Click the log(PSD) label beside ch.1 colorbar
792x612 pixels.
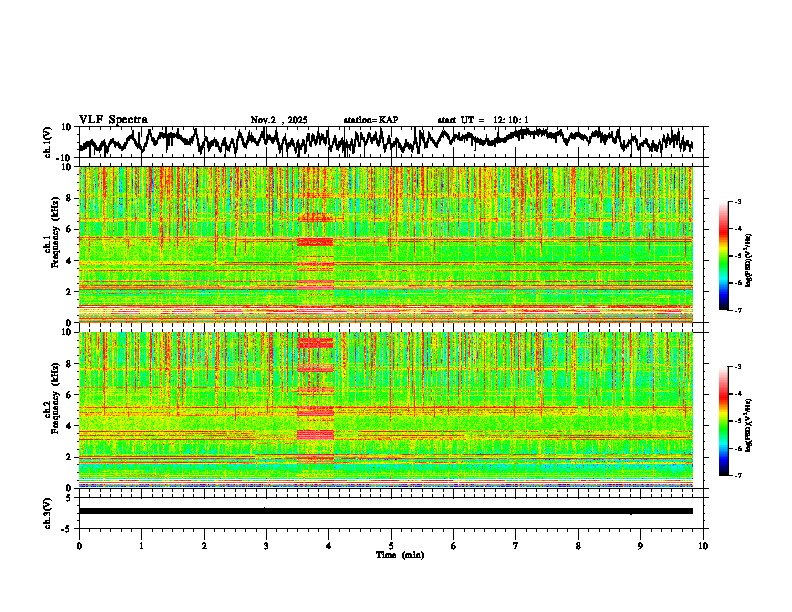749,261
